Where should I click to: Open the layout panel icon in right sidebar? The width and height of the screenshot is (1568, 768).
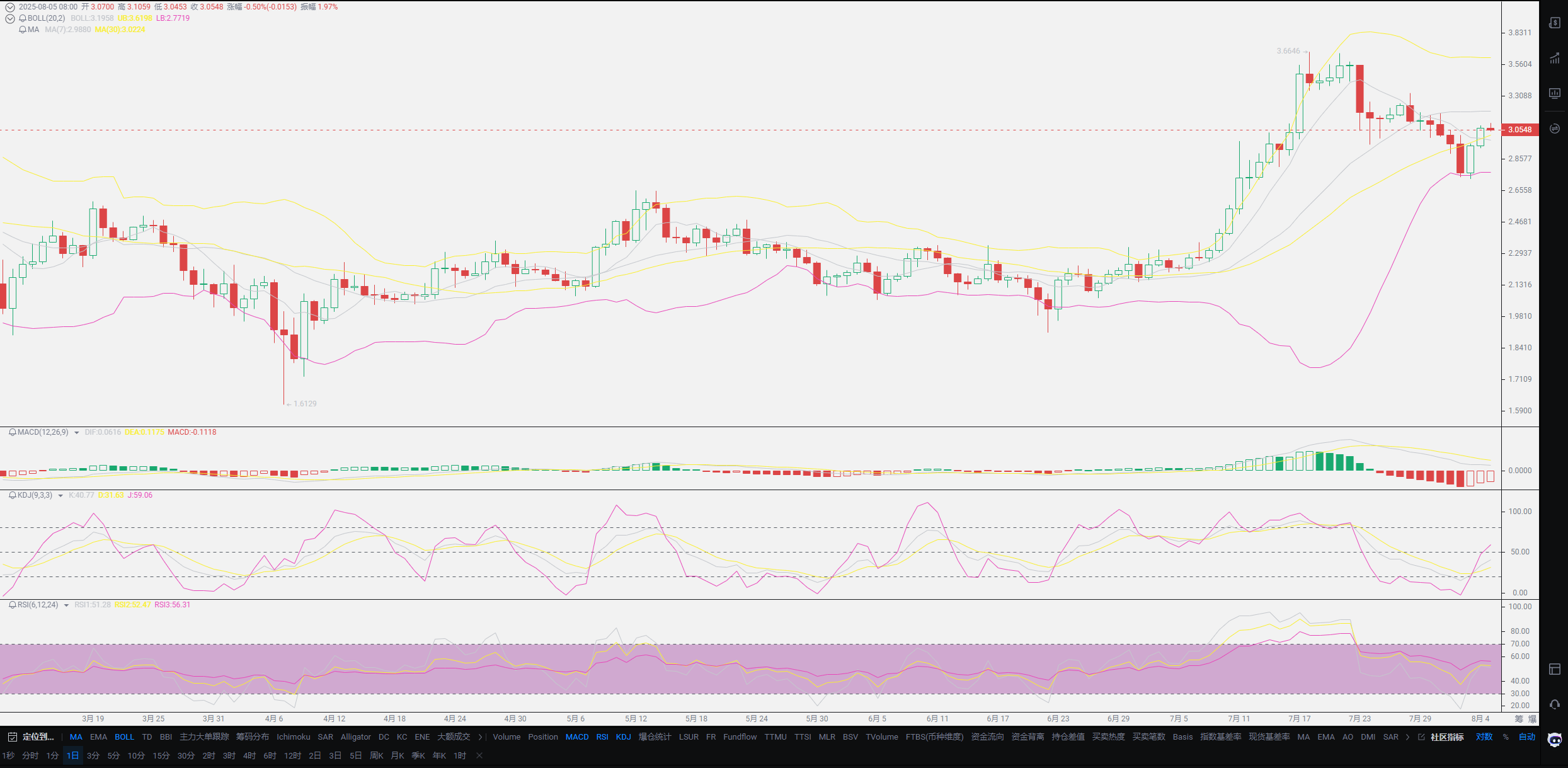1555,668
